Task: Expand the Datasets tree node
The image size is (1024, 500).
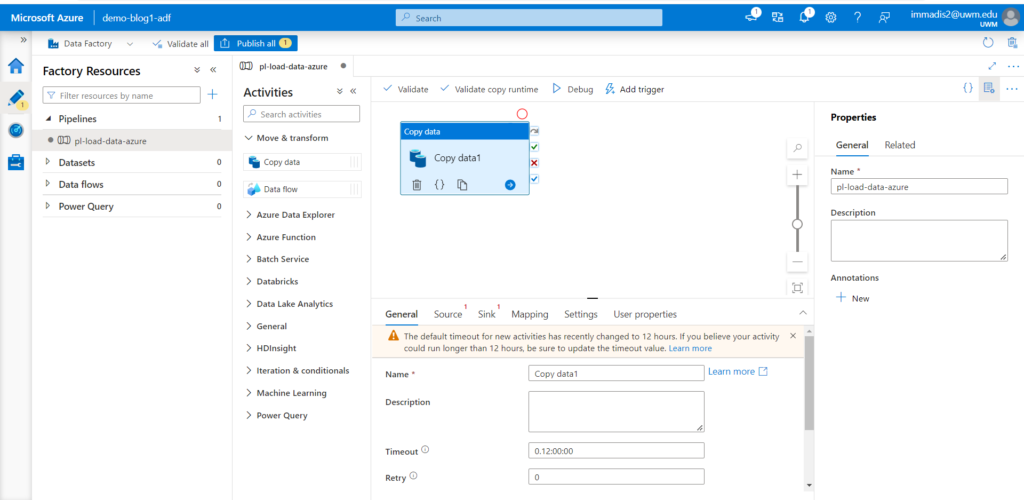Action: [x=48, y=162]
